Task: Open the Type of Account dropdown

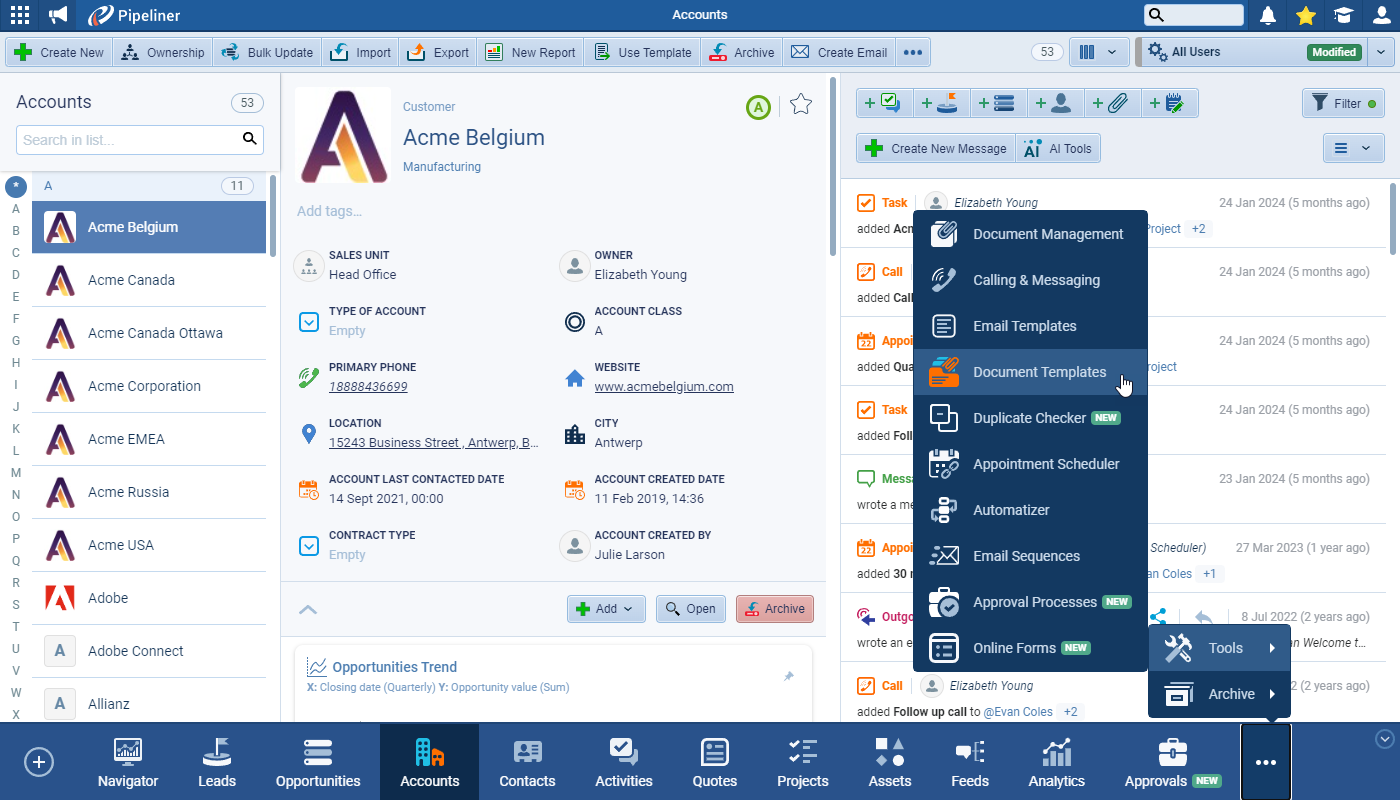Action: pyautogui.click(x=309, y=322)
